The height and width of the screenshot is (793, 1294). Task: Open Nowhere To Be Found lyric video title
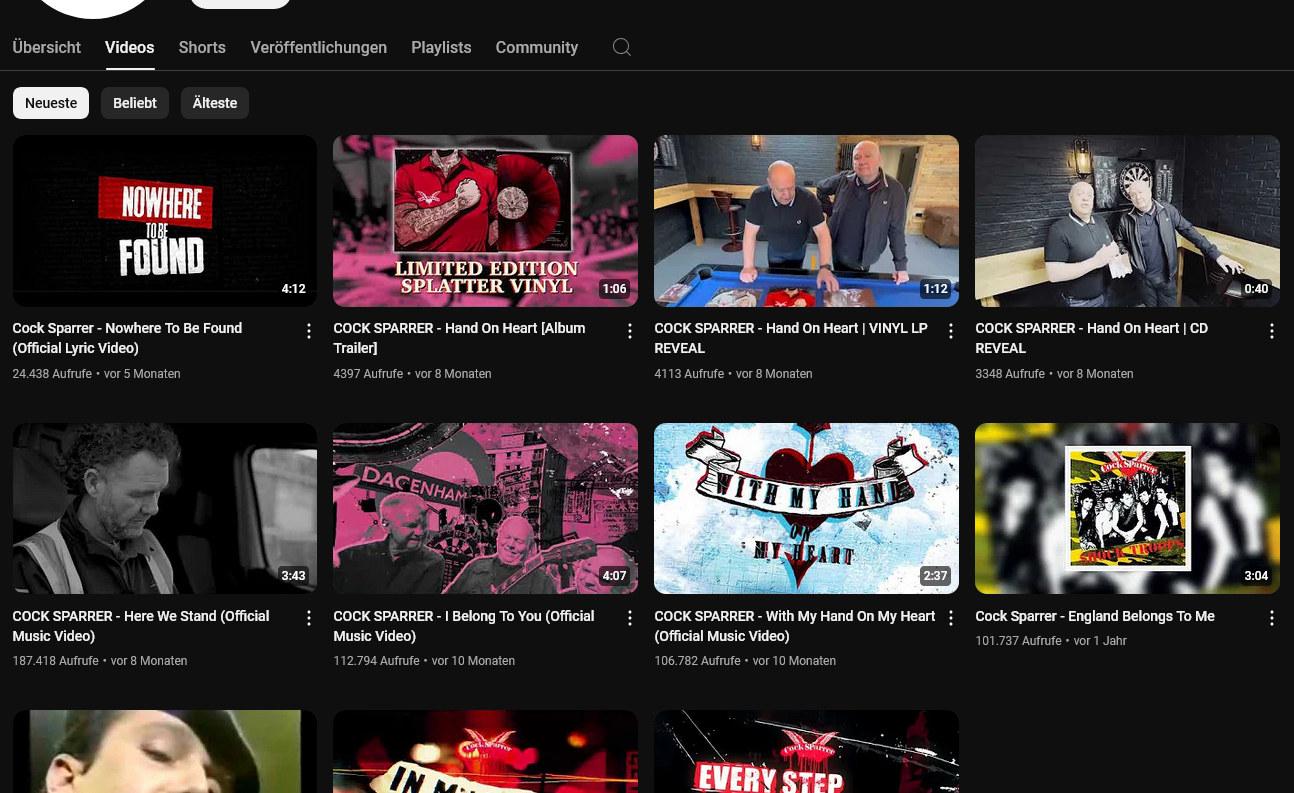coord(127,338)
